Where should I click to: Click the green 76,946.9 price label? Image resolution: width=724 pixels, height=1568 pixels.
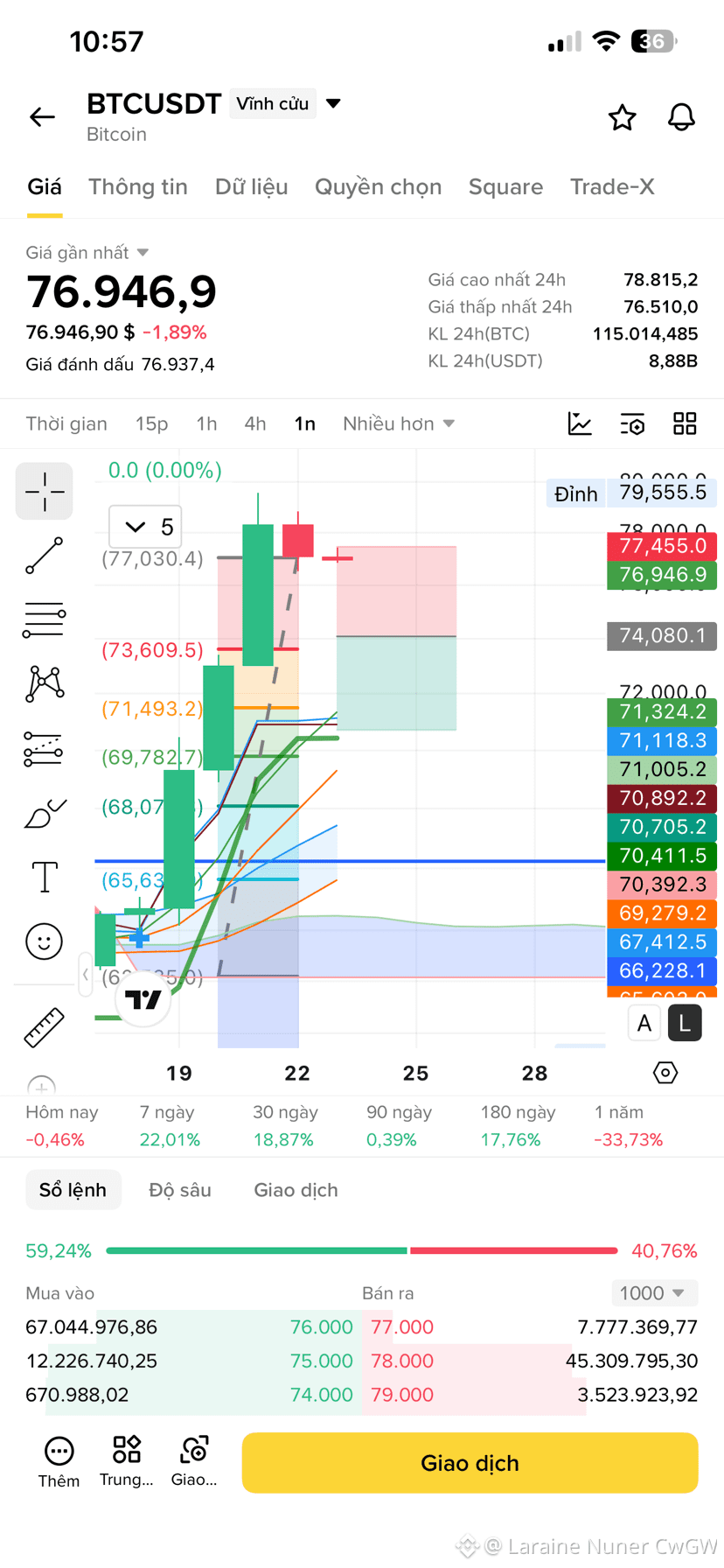click(661, 575)
